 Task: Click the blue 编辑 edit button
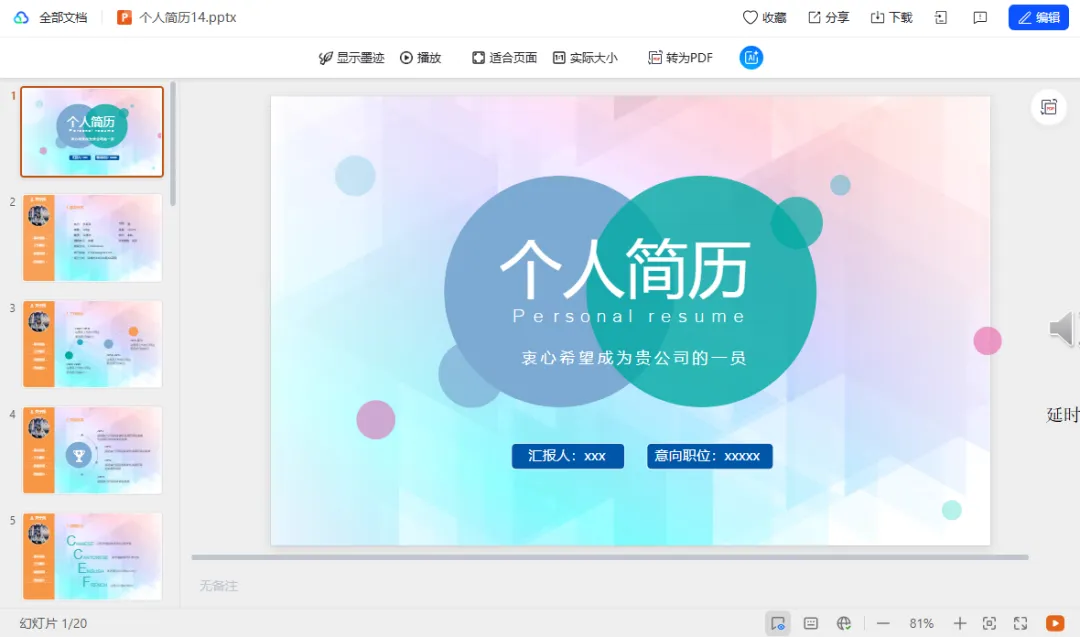pyautogui.click(x=1039, y=17)
